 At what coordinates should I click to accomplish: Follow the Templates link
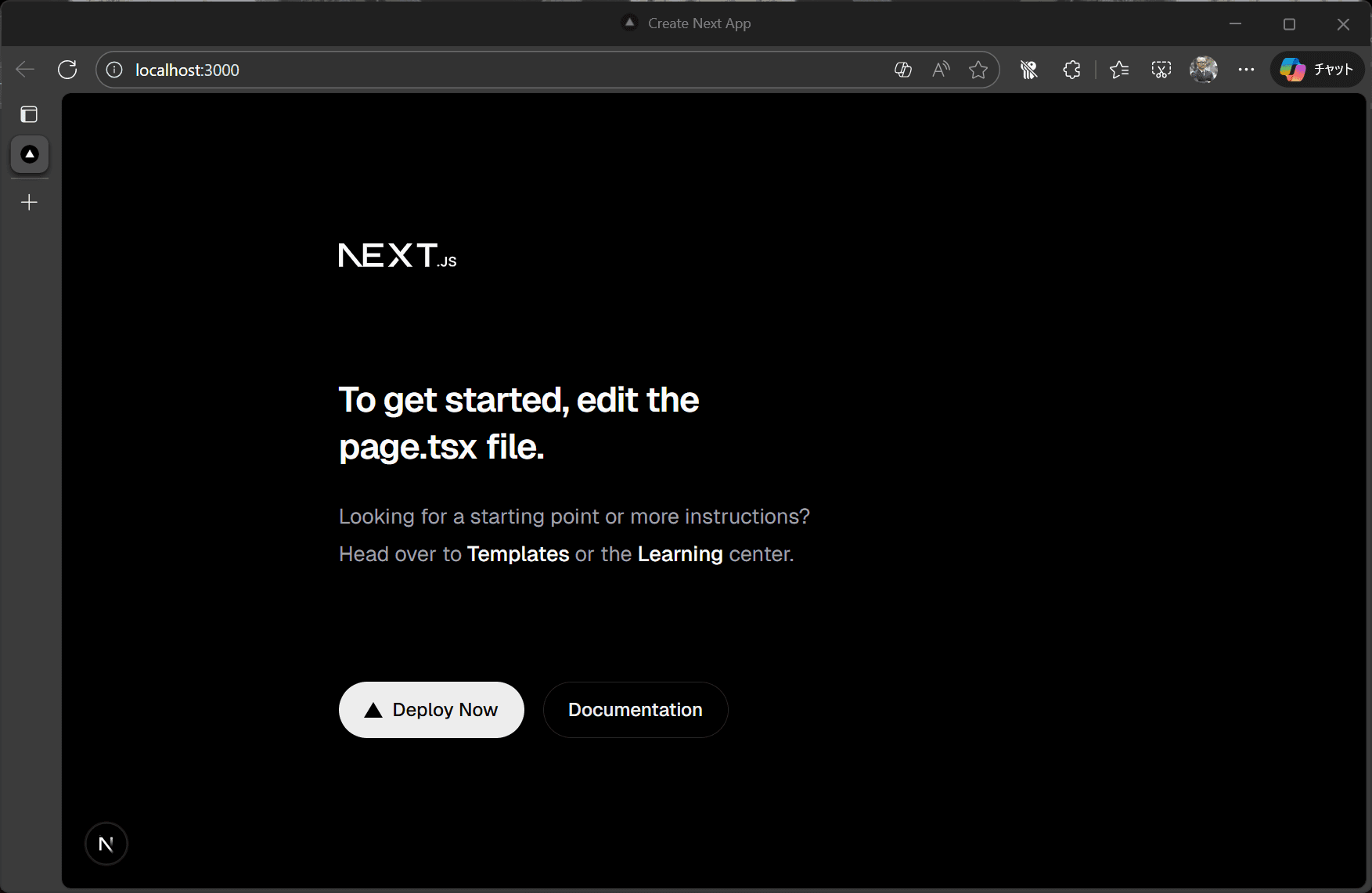click(x=517, y=554)
